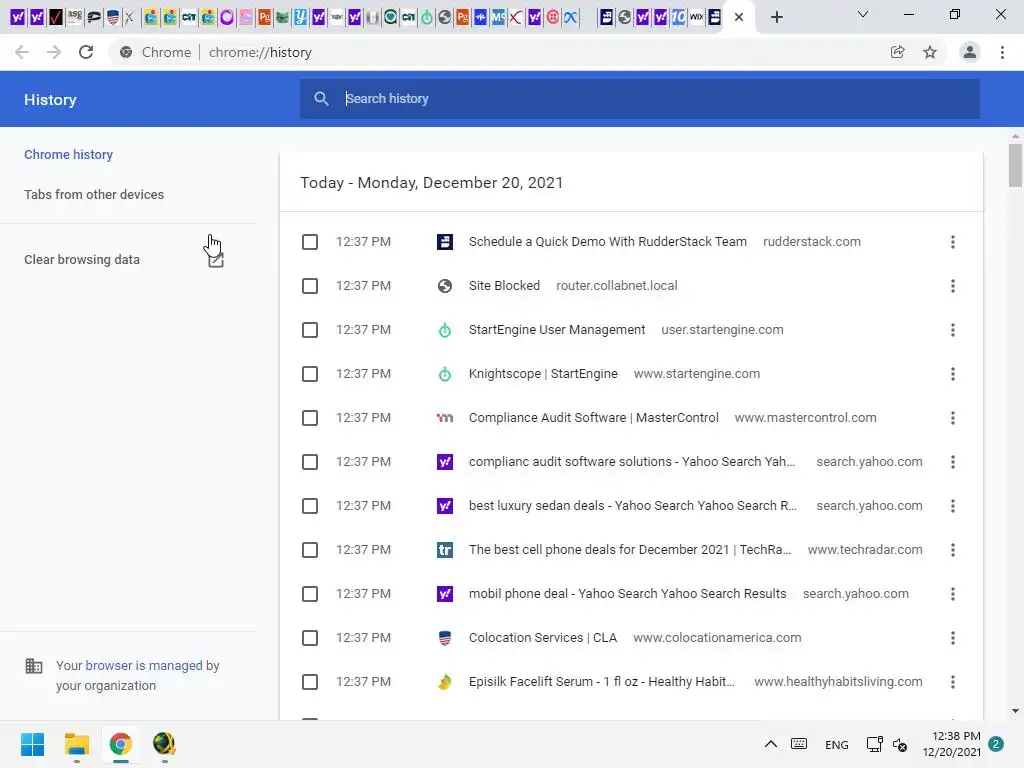Click the browser forward arrow
Viewport: 1024px width, 768px height.
54,52
